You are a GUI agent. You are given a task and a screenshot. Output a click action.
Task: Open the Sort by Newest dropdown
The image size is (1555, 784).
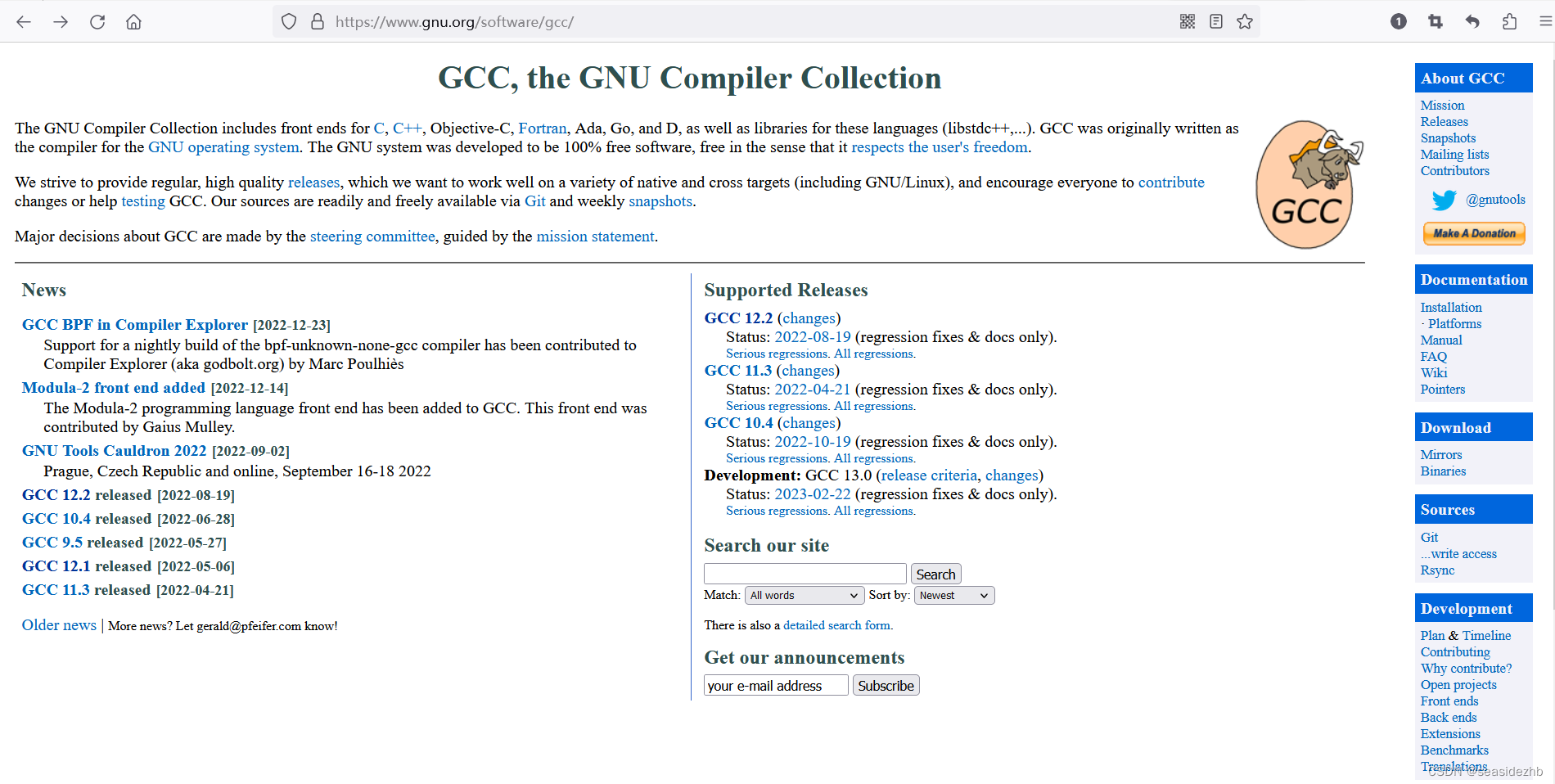953,595
